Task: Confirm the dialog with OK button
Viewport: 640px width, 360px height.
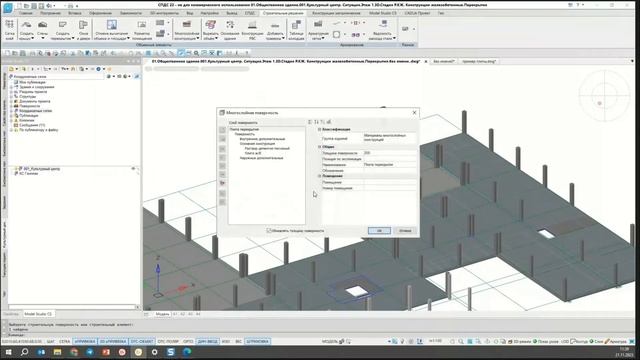Action: coord(379,231)
